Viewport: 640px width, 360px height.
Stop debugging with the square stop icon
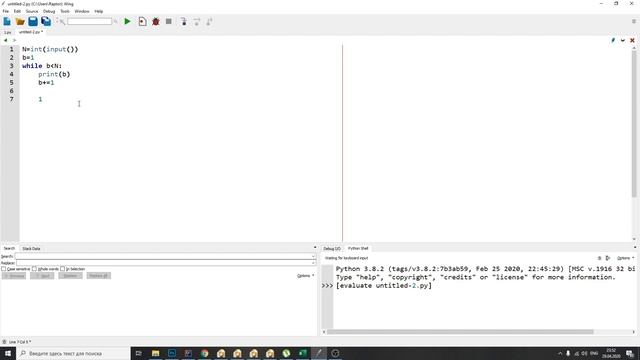point(169,21)
